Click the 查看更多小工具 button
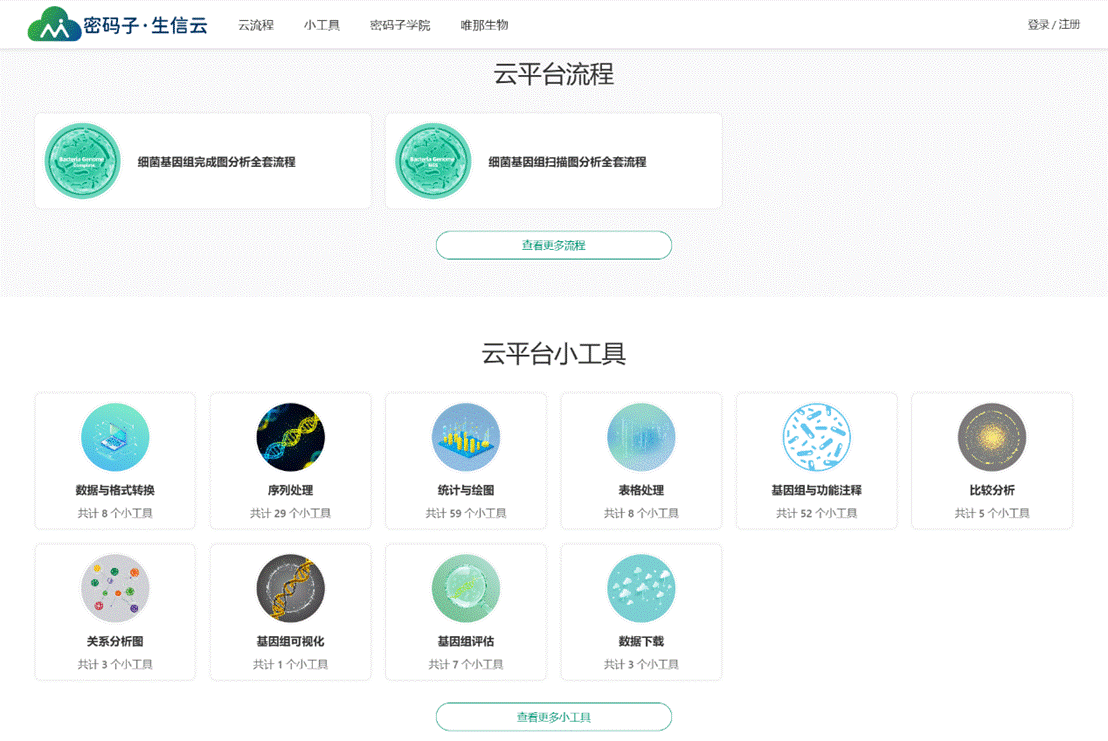1108x741 pixels. [x=554, y=717]
